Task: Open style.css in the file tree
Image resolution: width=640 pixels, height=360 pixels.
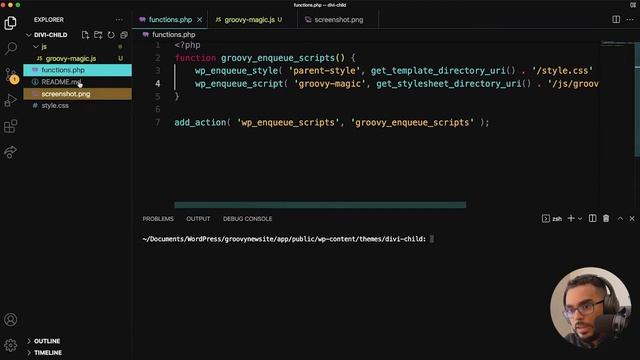Action: [x=78, y=106]
